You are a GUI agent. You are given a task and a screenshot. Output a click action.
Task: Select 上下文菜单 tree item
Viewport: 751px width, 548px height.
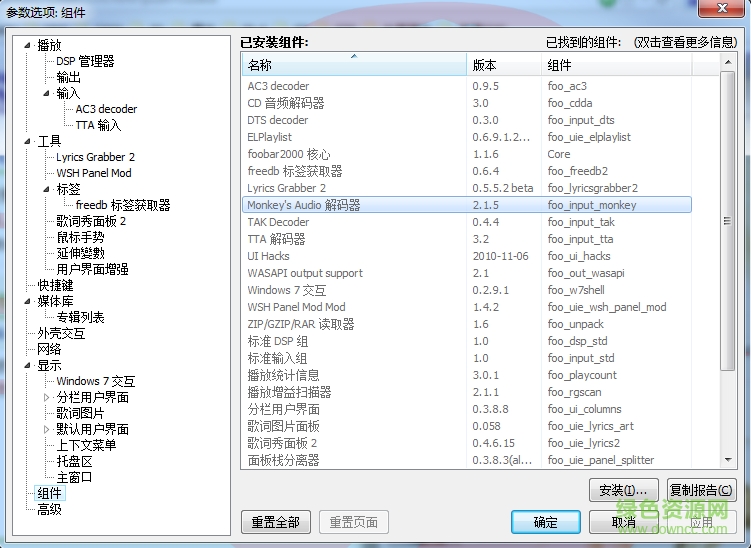pos(86,445)
